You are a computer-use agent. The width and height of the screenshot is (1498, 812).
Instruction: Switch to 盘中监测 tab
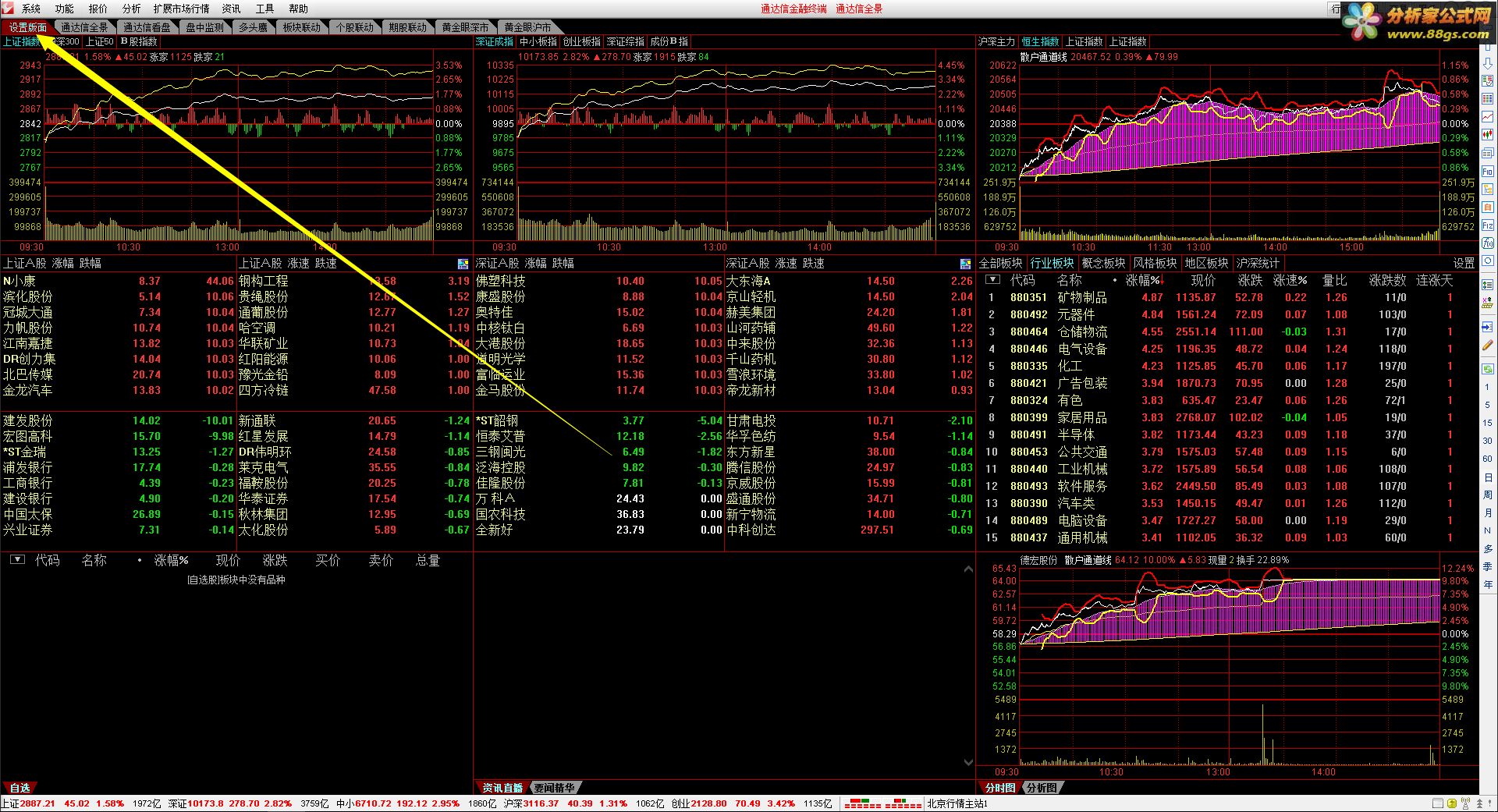click(204, 27)
